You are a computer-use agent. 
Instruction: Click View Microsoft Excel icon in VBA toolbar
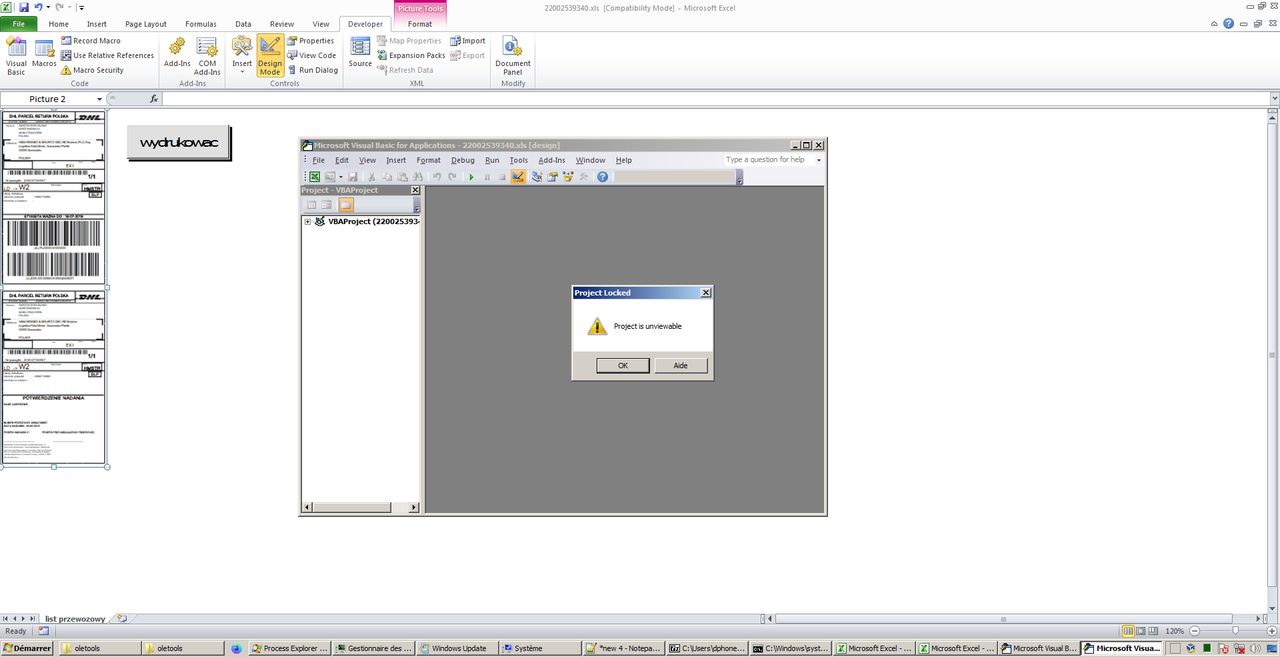click(x=314, y=177)
